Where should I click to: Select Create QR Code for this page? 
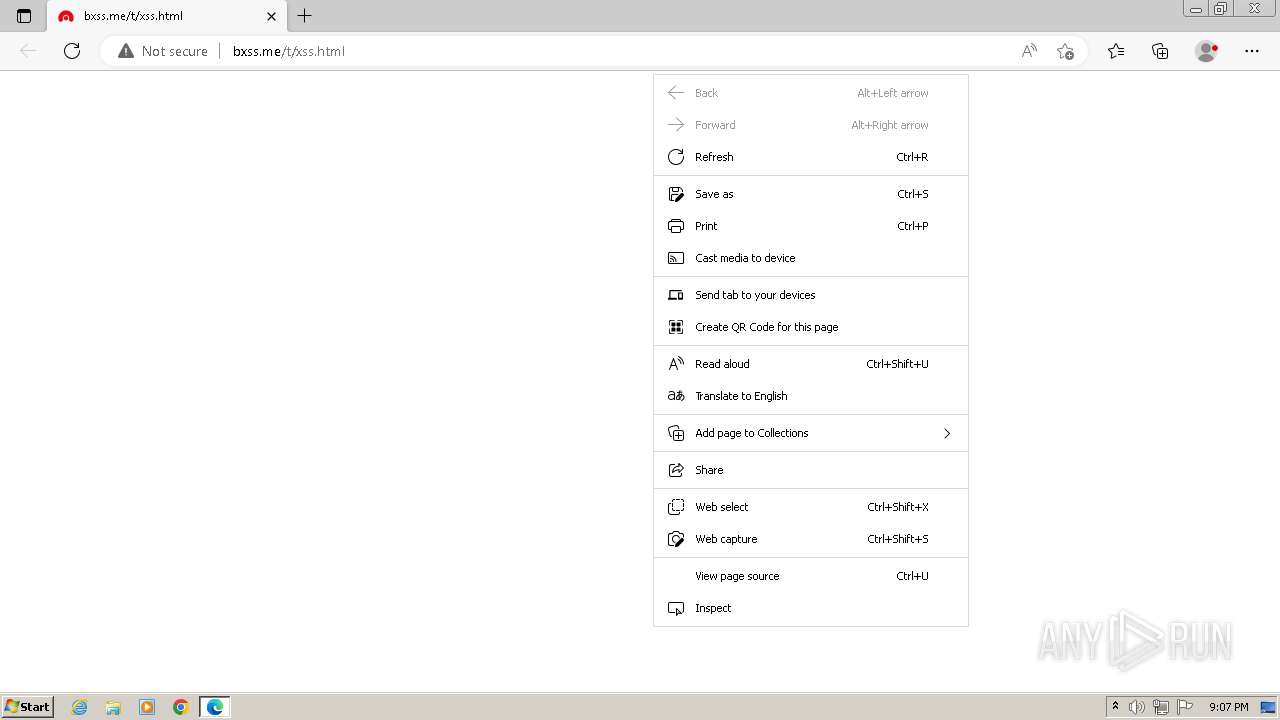[811, 327]
